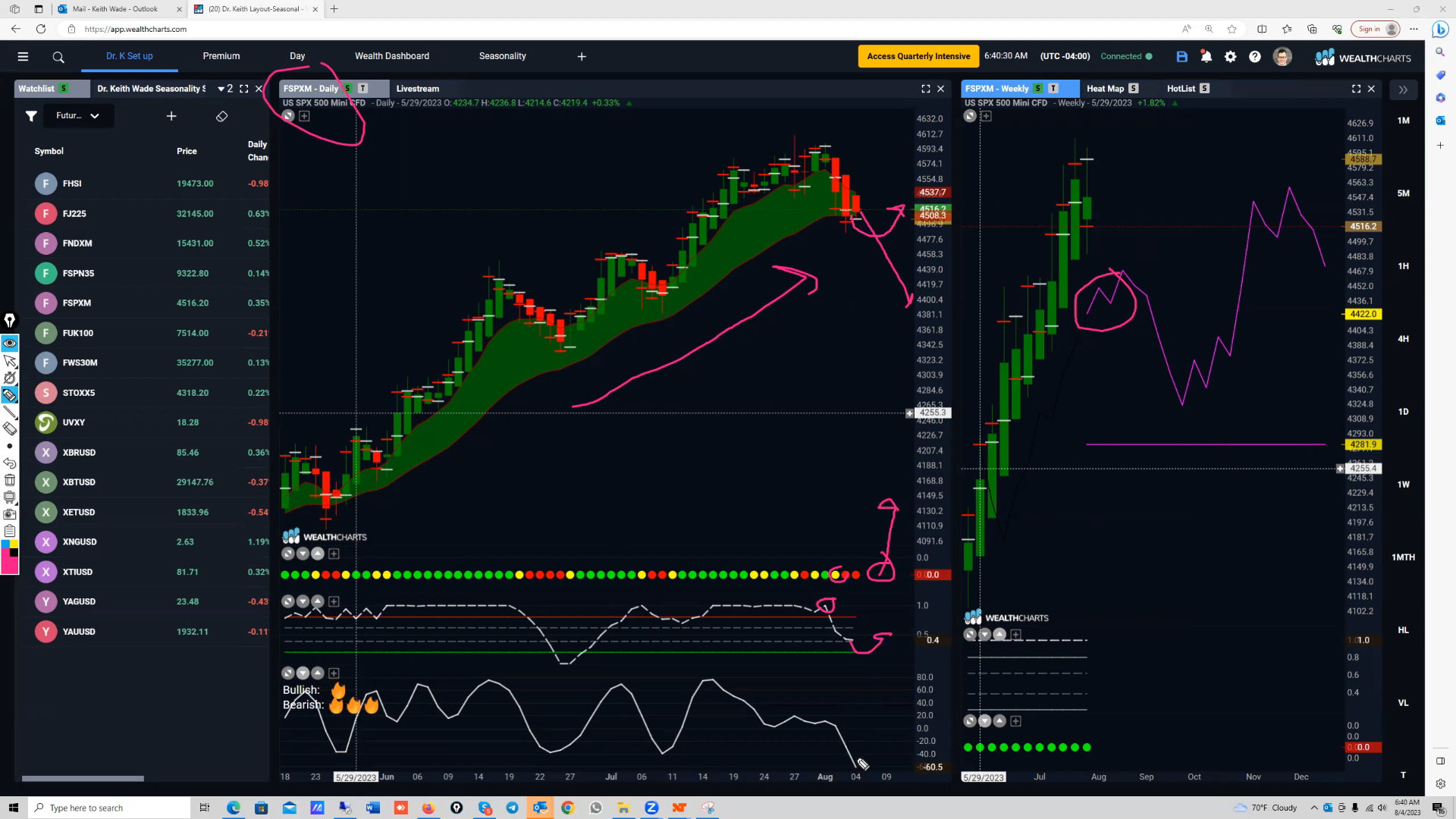Screen dimensions: 1456x819
Task: Collapse the right timeframe sidebar with double chevron
Action: click(x=1403, y=89)
